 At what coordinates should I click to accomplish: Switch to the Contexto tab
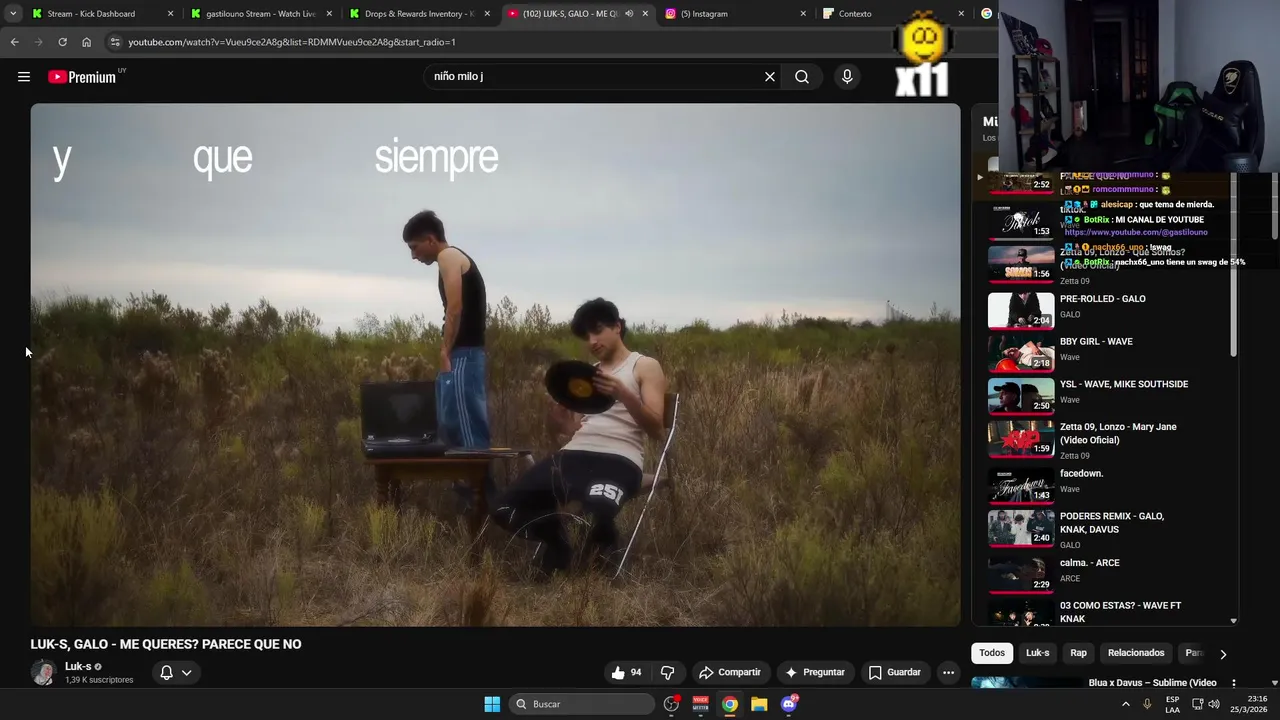[893, 14]
